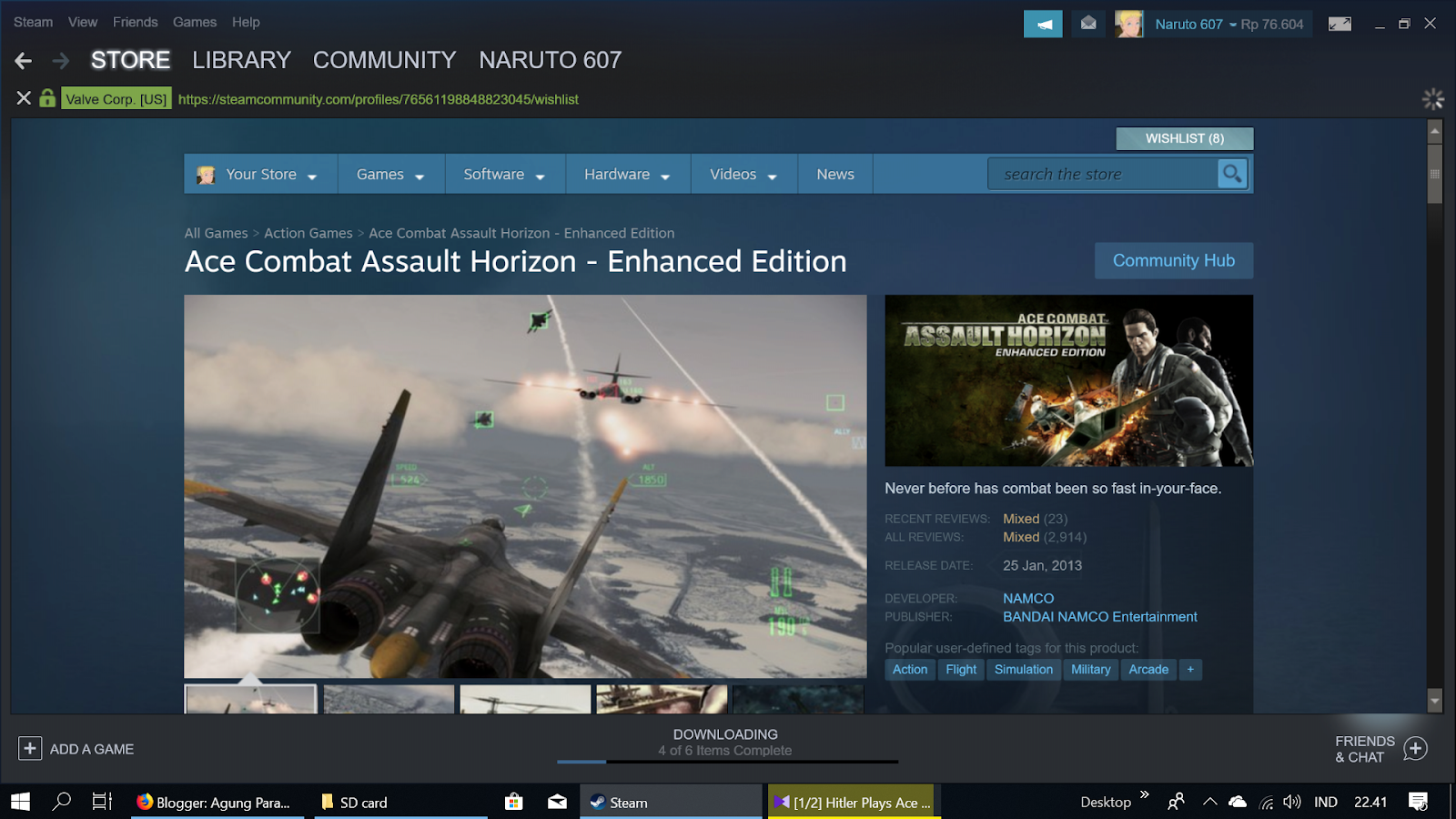The height and width of the screenshot is (819, 1456).
Task: Go forward with the forward arrow
Action: tap(61, 61)
